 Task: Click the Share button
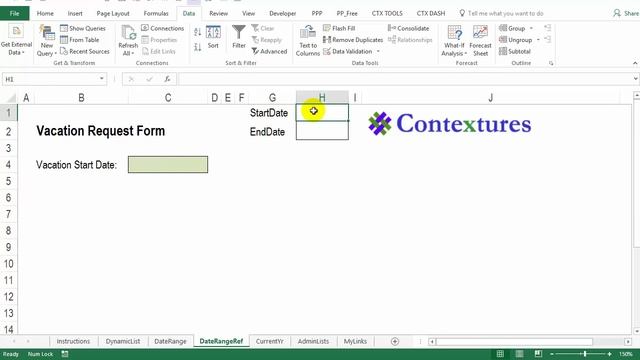626,13
